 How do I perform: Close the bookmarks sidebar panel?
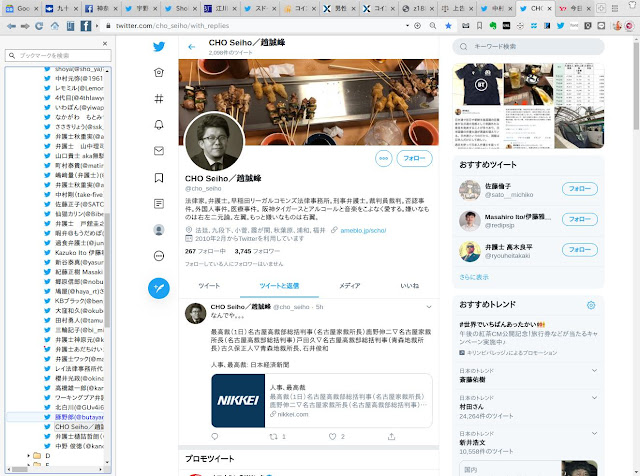[105, 43]
